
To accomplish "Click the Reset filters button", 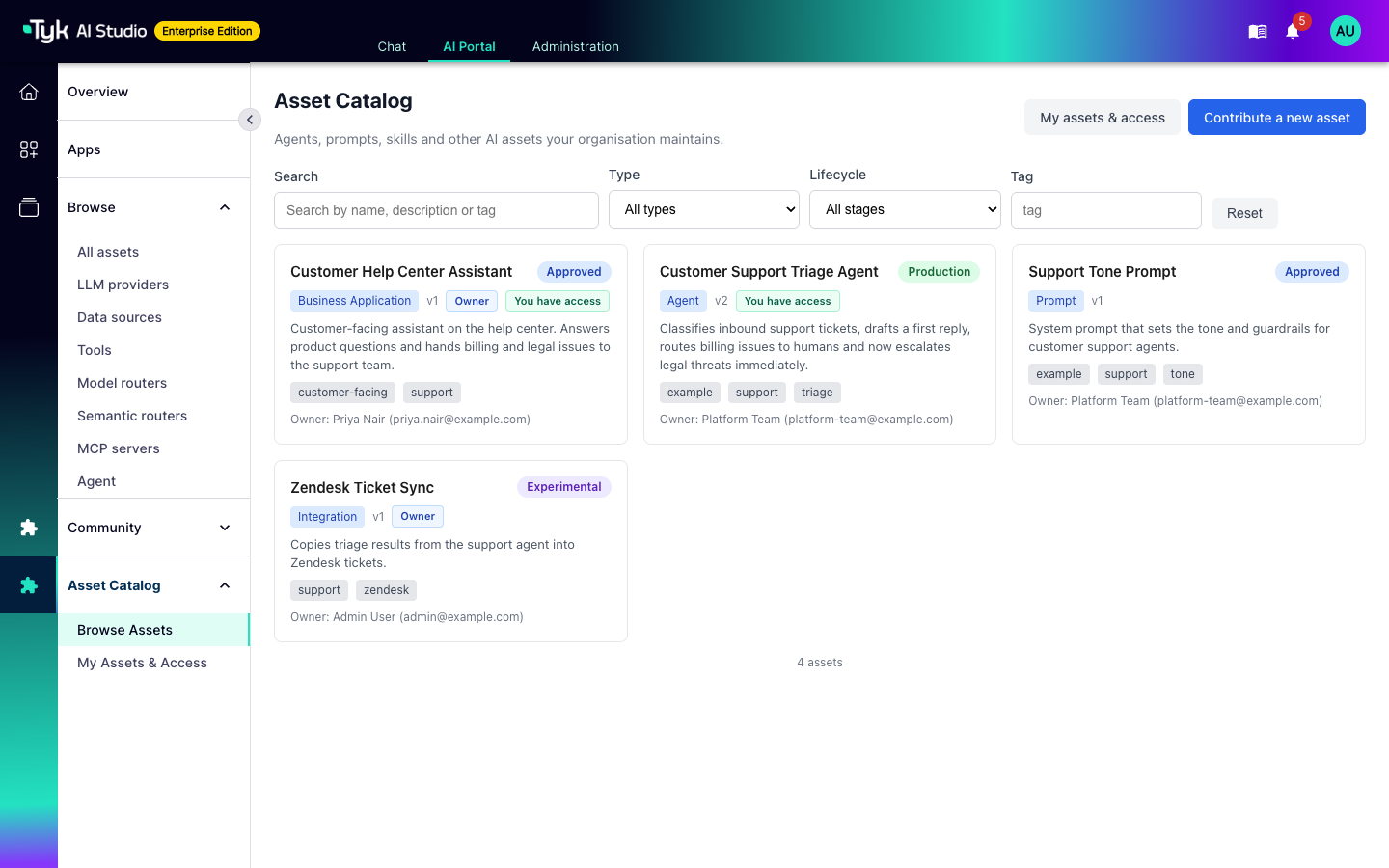I will coord(1244,213).
